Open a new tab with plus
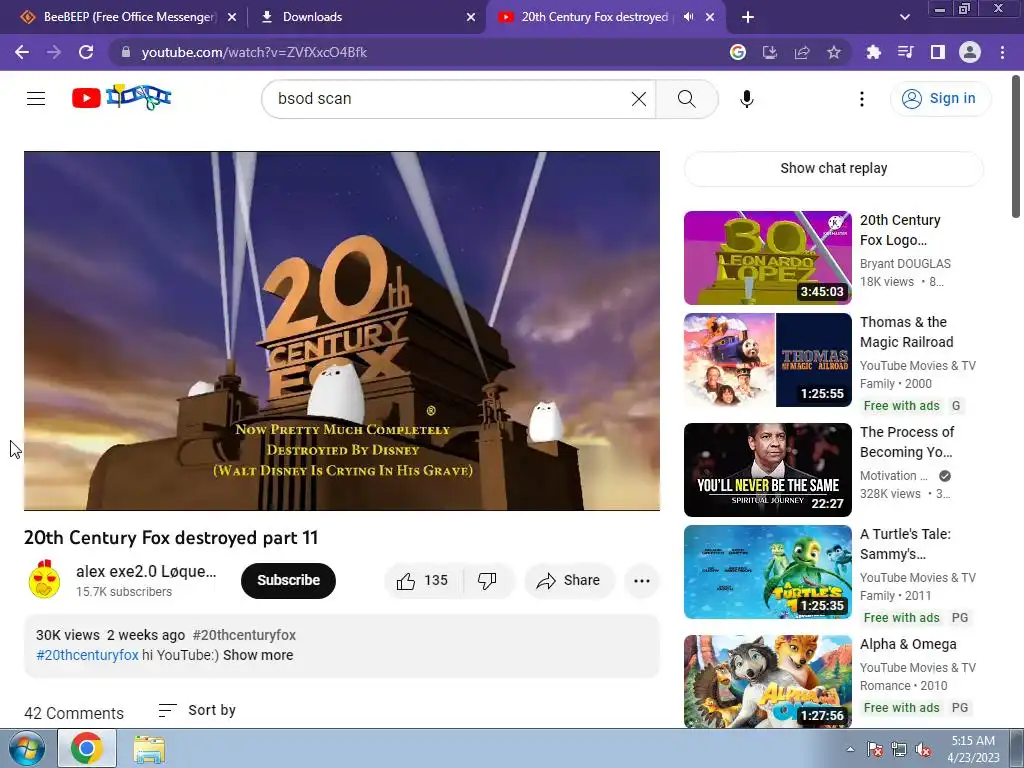 click(x=748, y=17)
